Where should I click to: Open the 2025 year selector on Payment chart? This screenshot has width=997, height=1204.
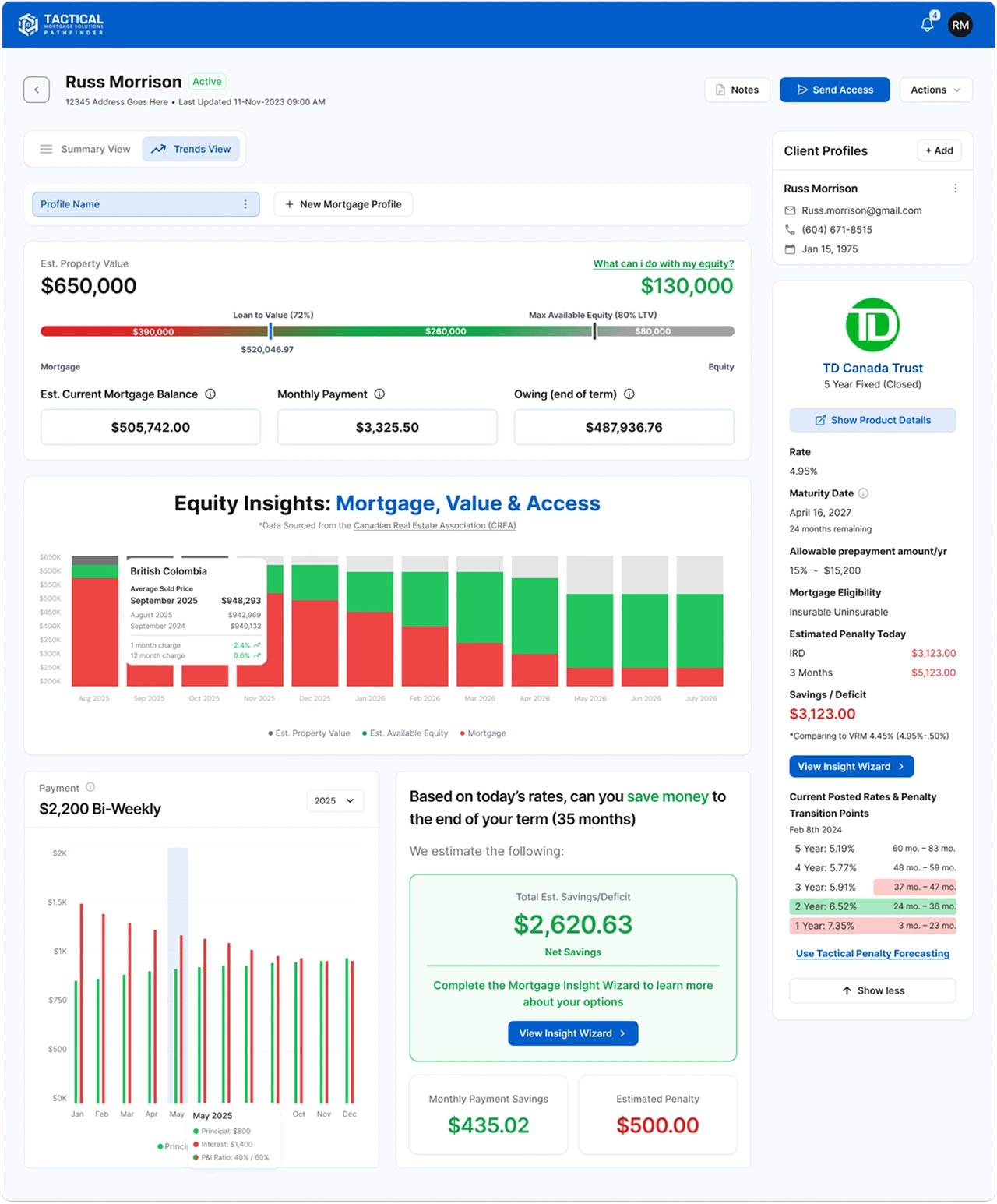point(335,800)
